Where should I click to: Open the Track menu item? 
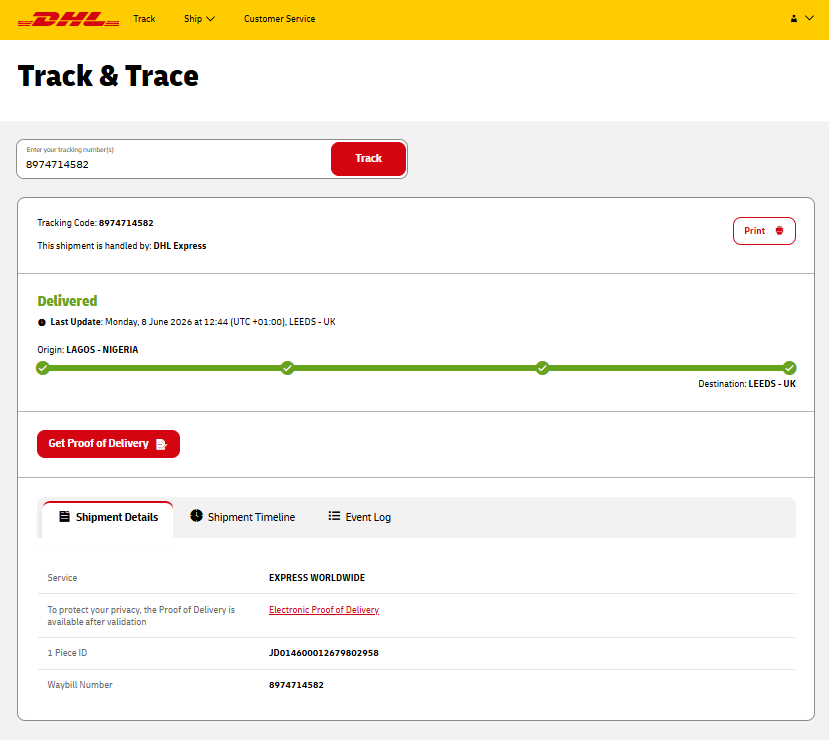(144, 19)
